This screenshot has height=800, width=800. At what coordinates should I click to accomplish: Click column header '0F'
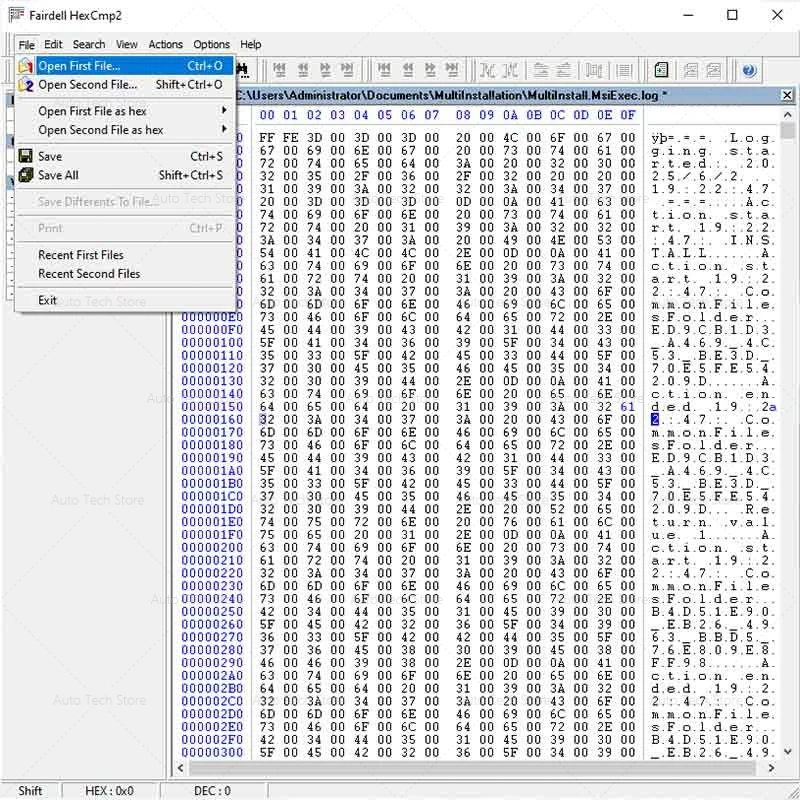(628, 115)
